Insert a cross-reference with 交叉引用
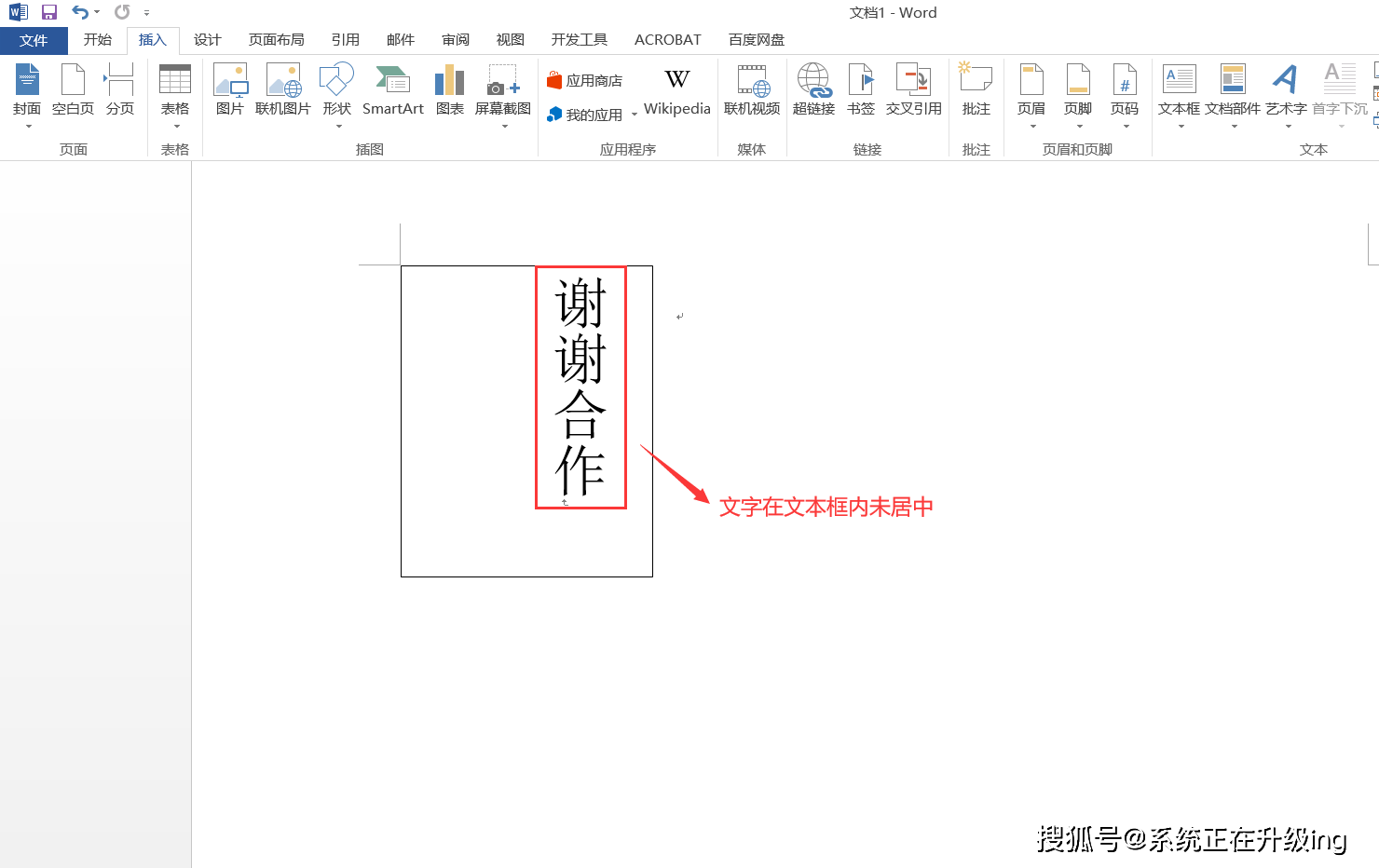 pyautogui.click(x=914, y=90)
